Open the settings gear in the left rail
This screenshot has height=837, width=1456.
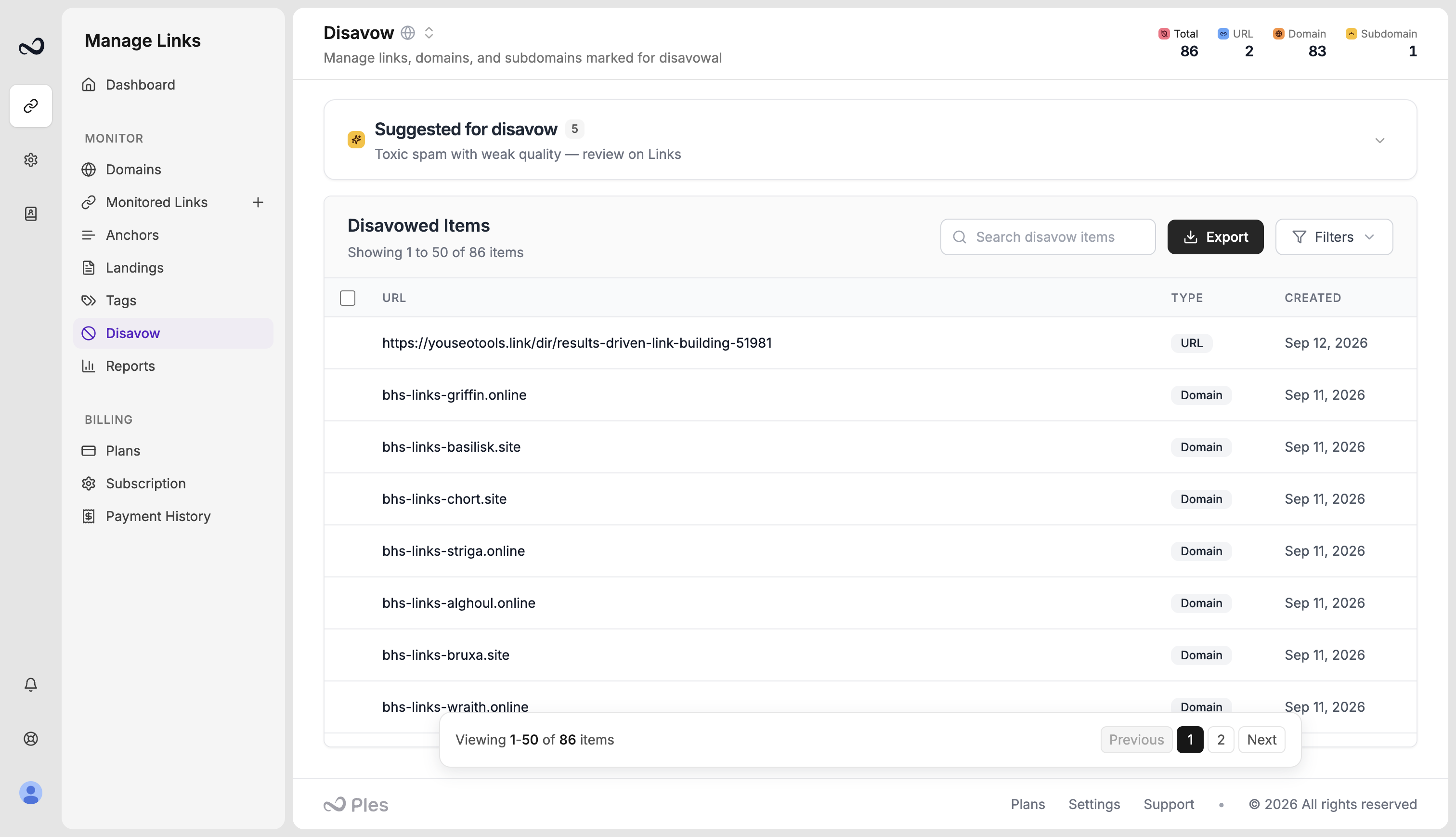[x=31, y=160]
